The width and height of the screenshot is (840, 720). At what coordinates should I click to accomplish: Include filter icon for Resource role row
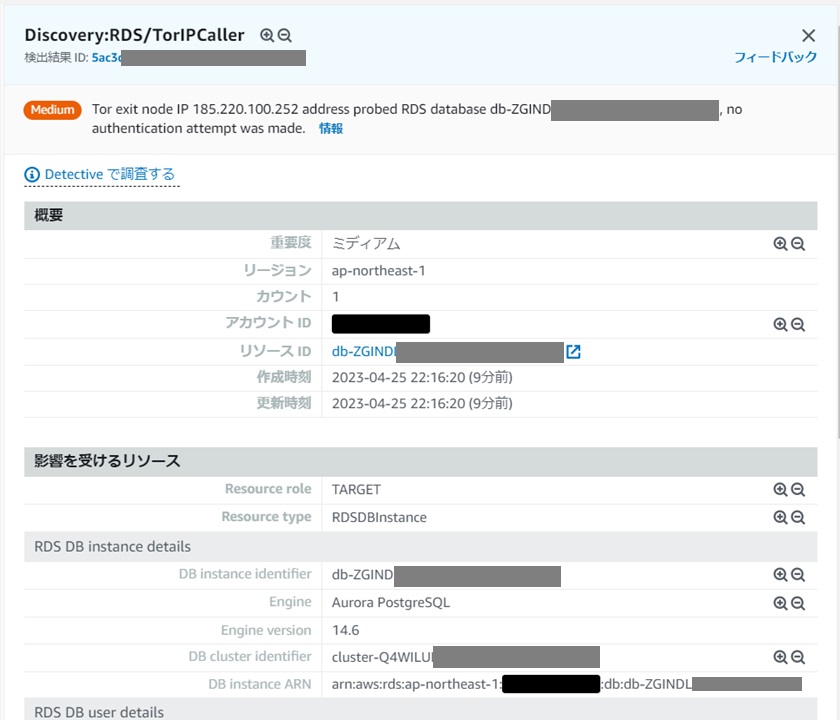click(x=781, y=490)
